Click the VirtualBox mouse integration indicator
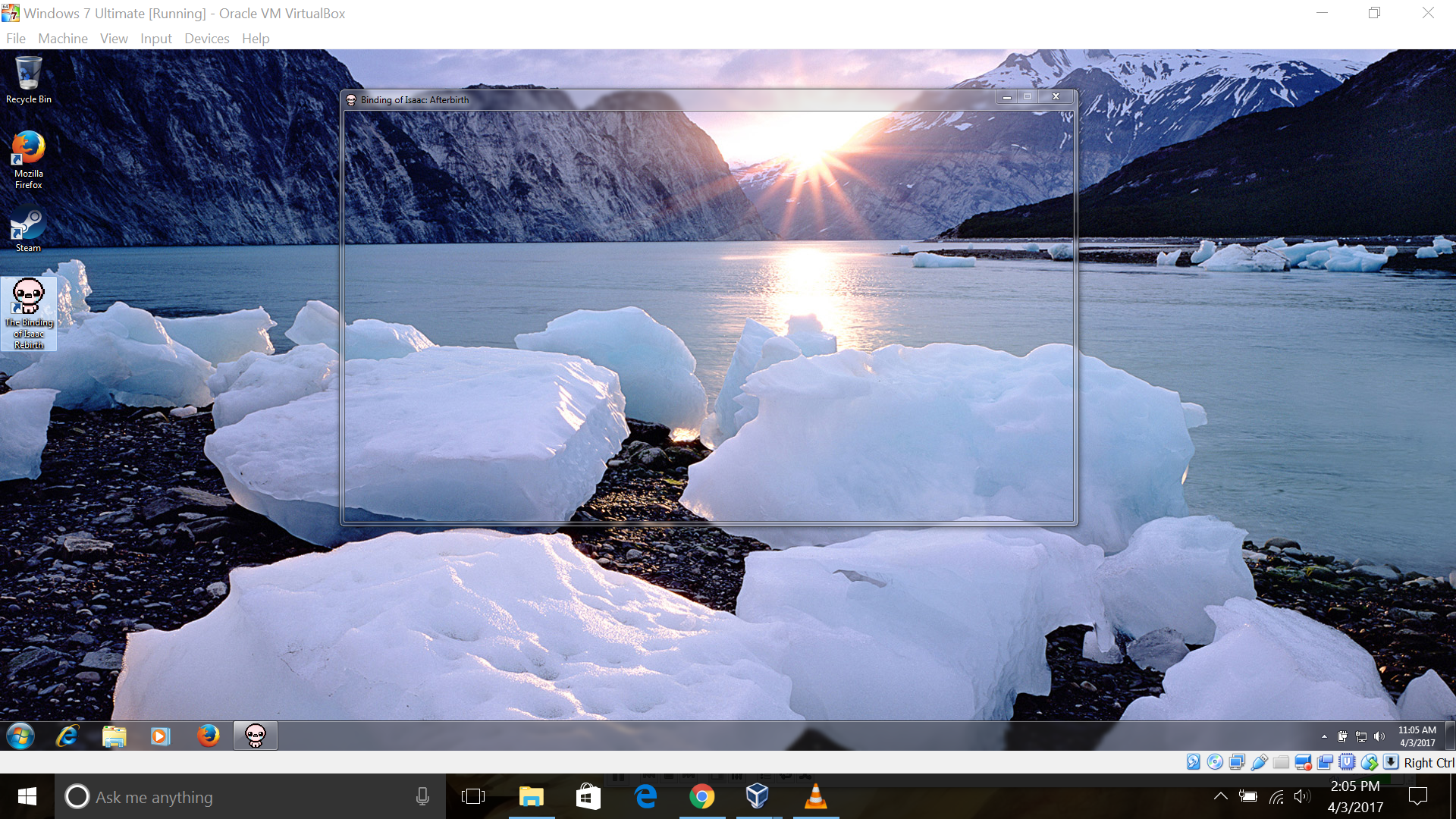 coord(1369,762)
